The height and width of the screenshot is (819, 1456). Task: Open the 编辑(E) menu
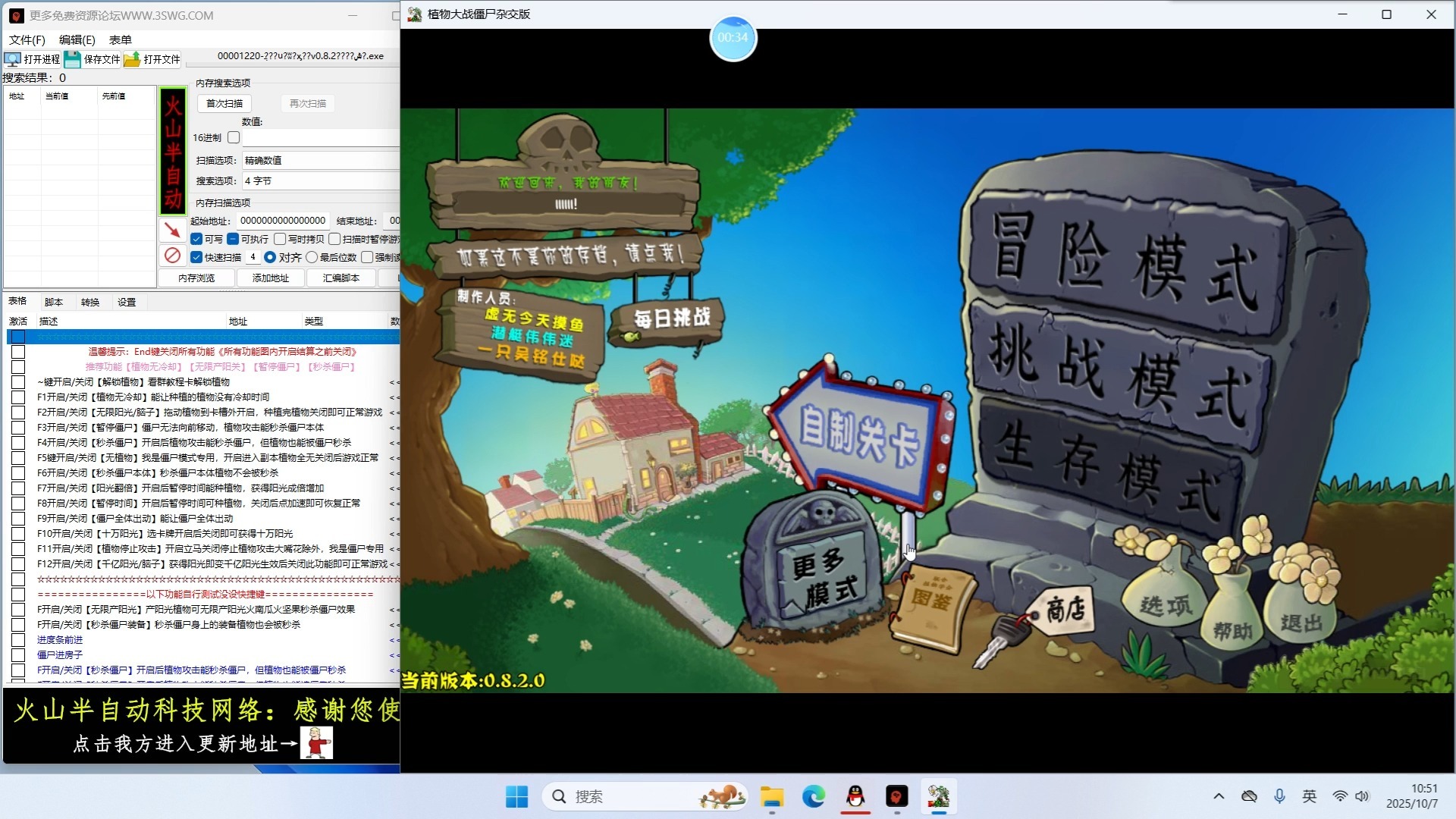point(77,39)
